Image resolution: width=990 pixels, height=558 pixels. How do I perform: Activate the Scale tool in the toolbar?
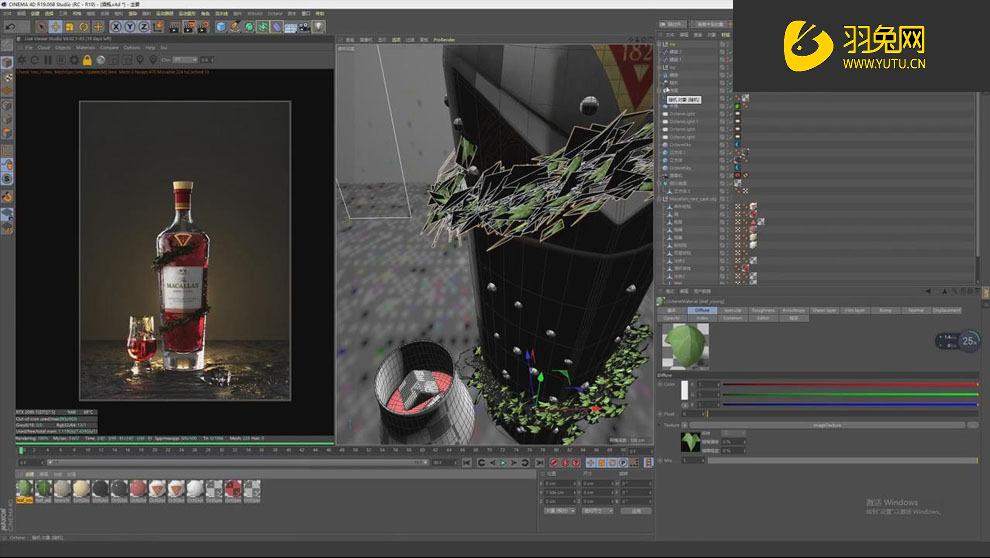(69, 27)
